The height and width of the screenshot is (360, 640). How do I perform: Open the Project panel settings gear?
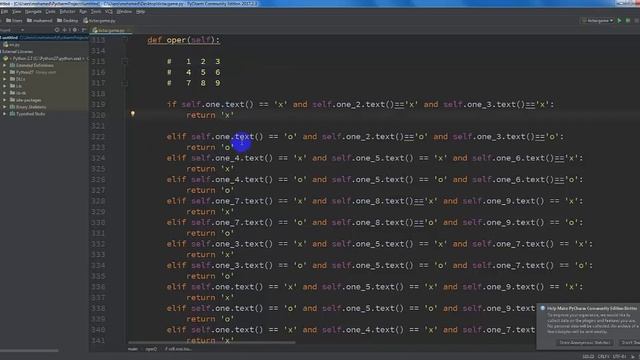(74, 30)
